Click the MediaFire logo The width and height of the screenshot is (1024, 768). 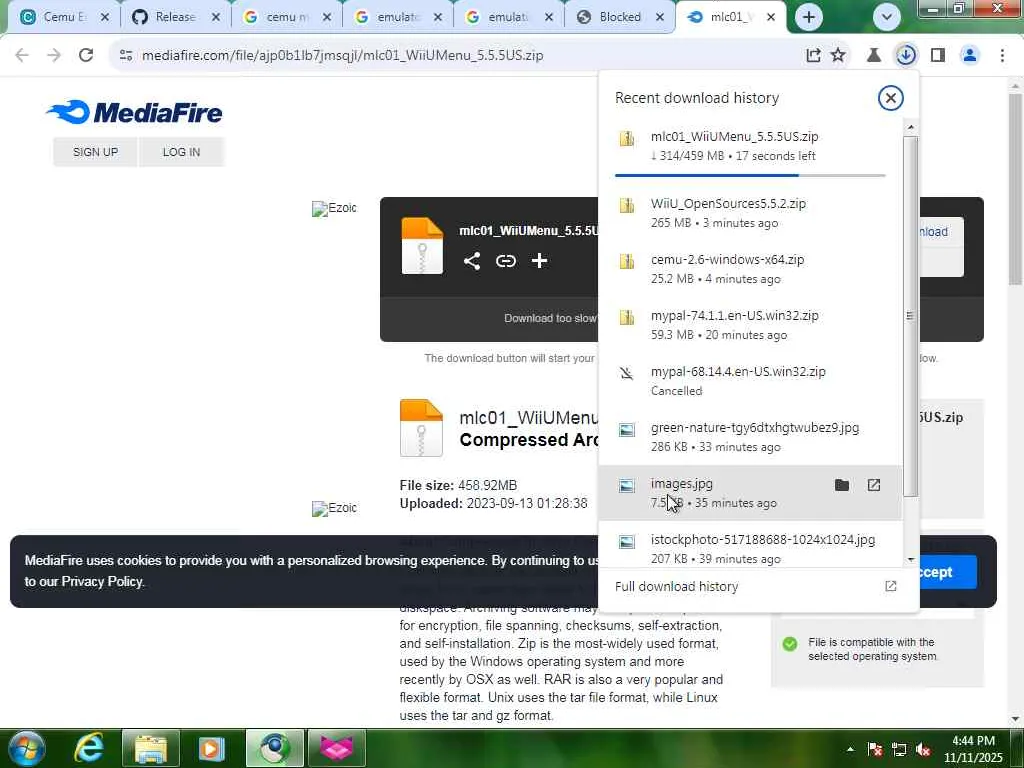(x=135, y=112)
